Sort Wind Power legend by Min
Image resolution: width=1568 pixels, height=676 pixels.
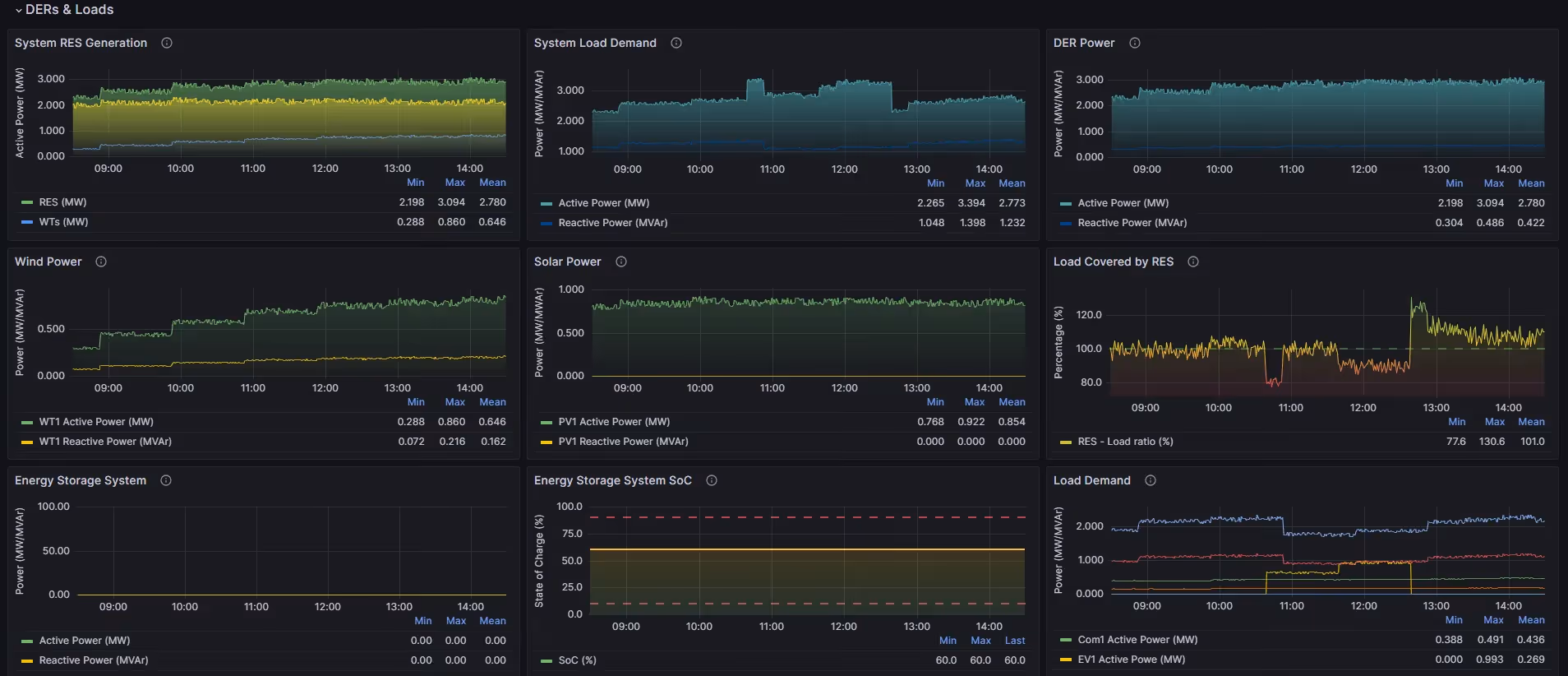tap(416, 402)
